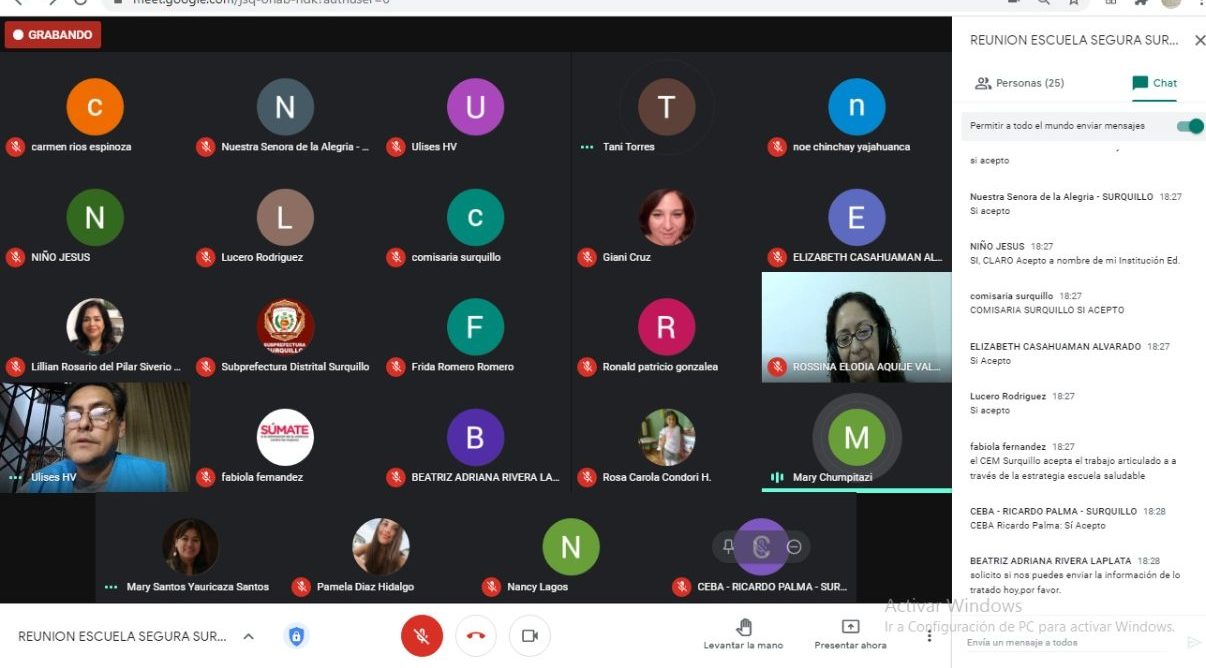1206x668 pixels.
Task: Switch to the Personas (25) tab
Action: [x=1020, y=83]
